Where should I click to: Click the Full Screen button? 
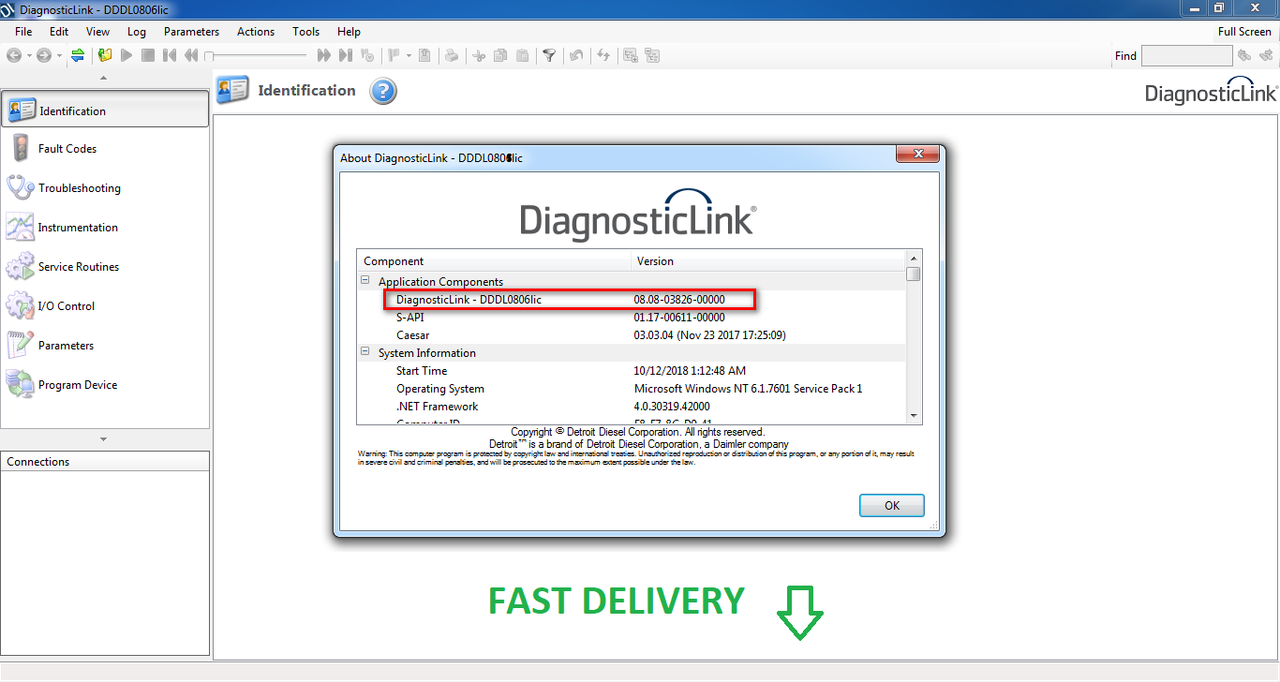(1244, 32)
